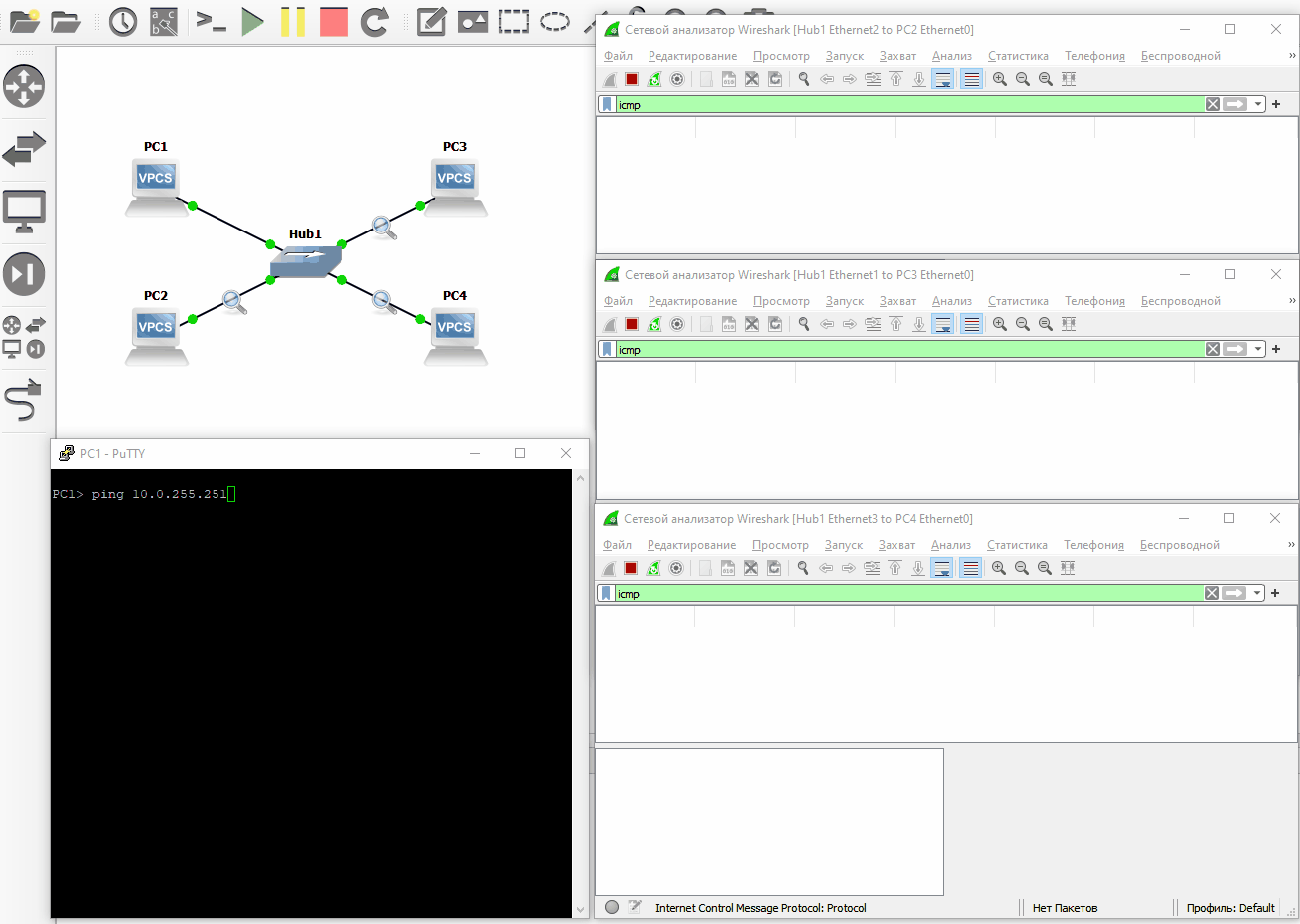Toggle auto-scroll in the PC2 Wireshark toolbar
This screenshot has height=924, width=1300.
943,79
